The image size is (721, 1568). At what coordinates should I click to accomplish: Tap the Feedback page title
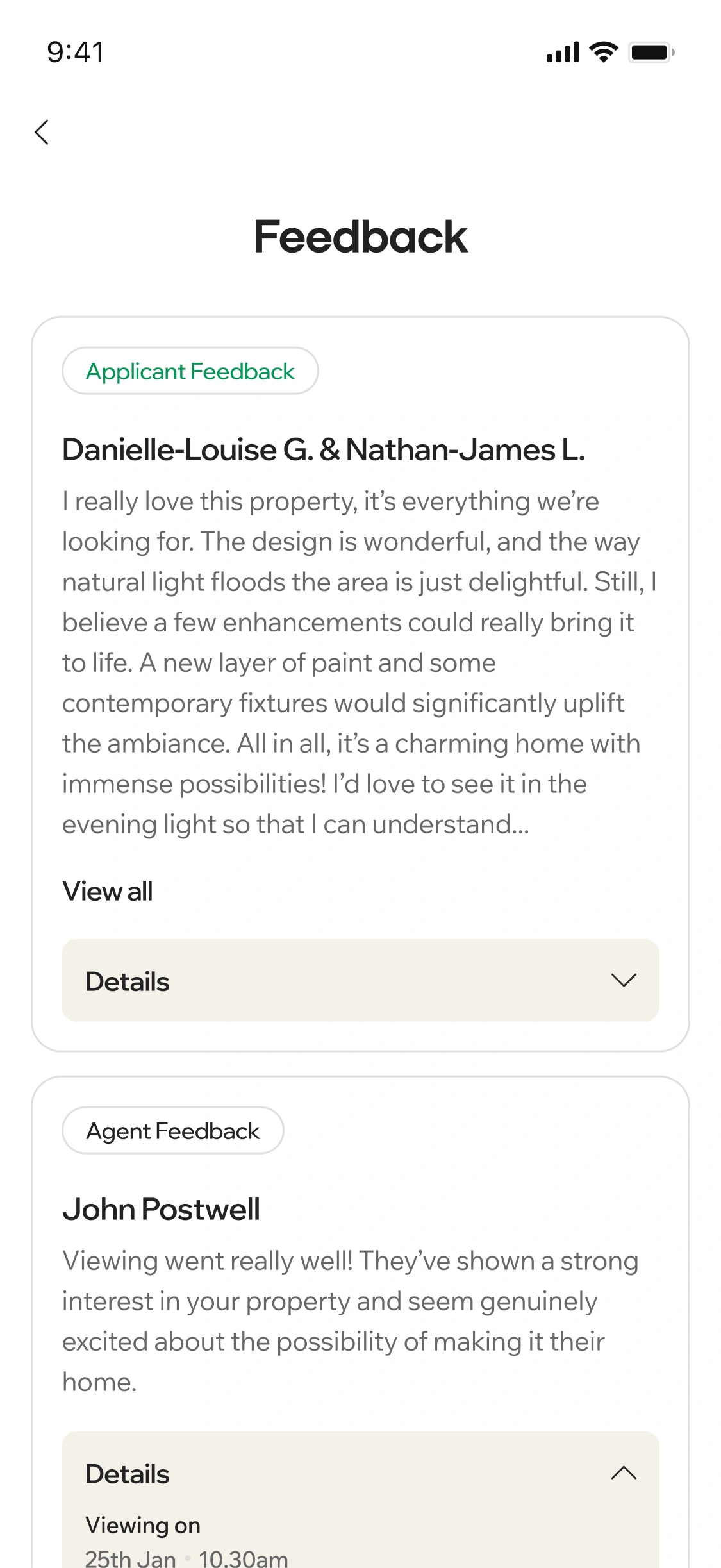click(x=361, y=237)
